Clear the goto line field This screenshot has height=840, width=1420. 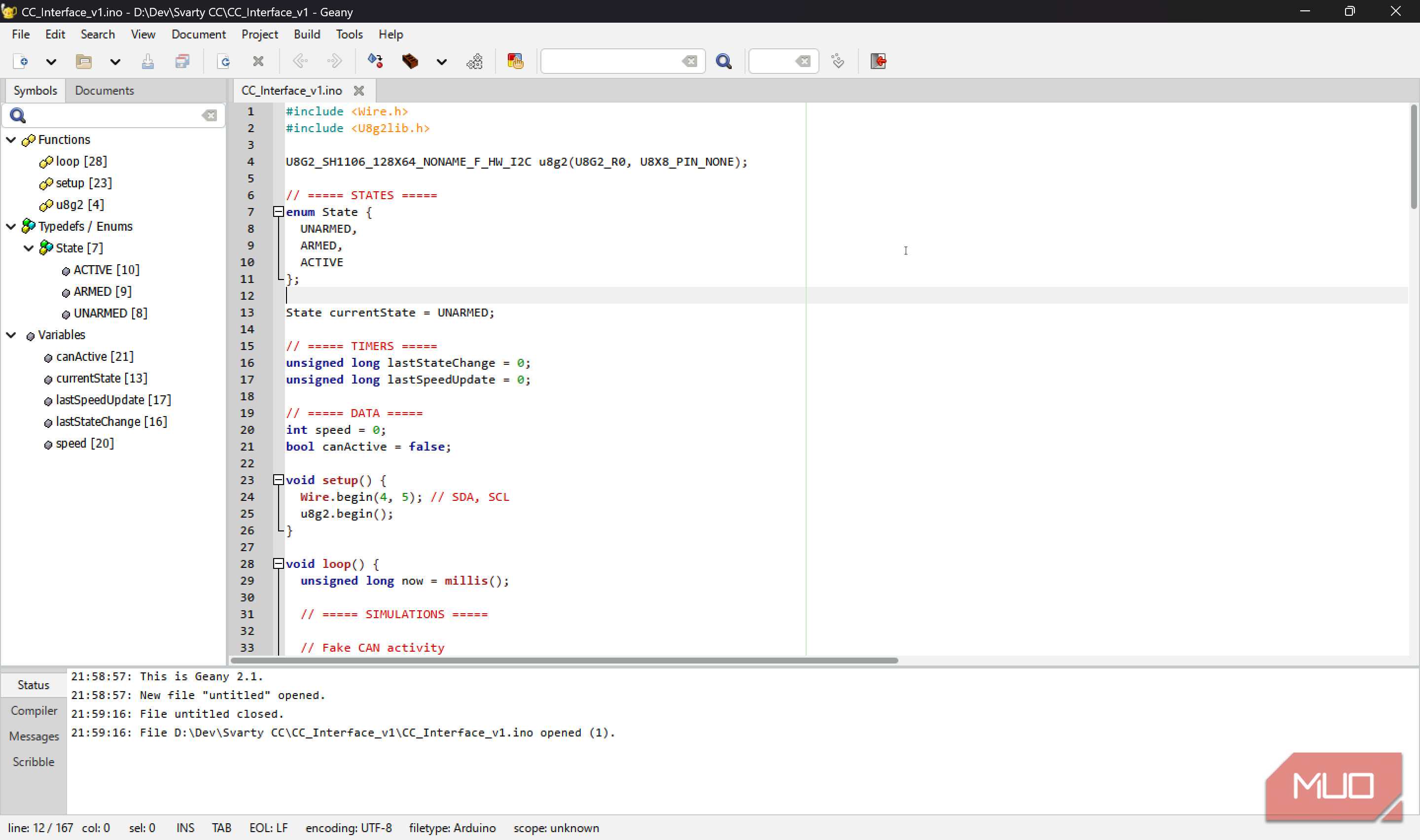(x=803, y=61)
